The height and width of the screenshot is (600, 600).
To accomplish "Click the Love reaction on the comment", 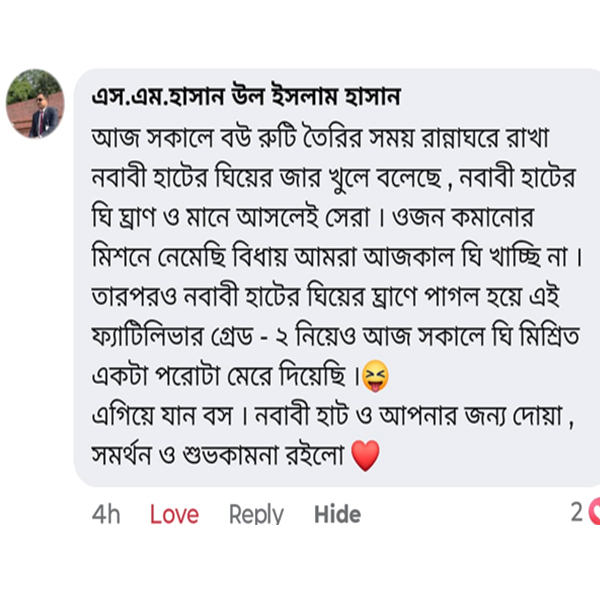I will tap(174, 514).
